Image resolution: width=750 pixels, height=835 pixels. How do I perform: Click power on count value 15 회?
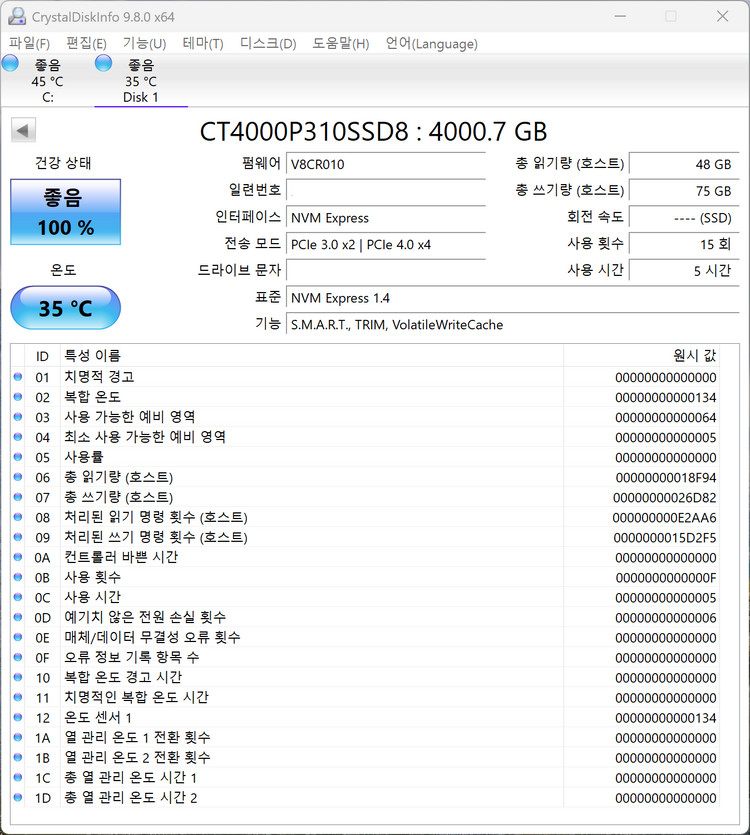[x=684, y=244]
